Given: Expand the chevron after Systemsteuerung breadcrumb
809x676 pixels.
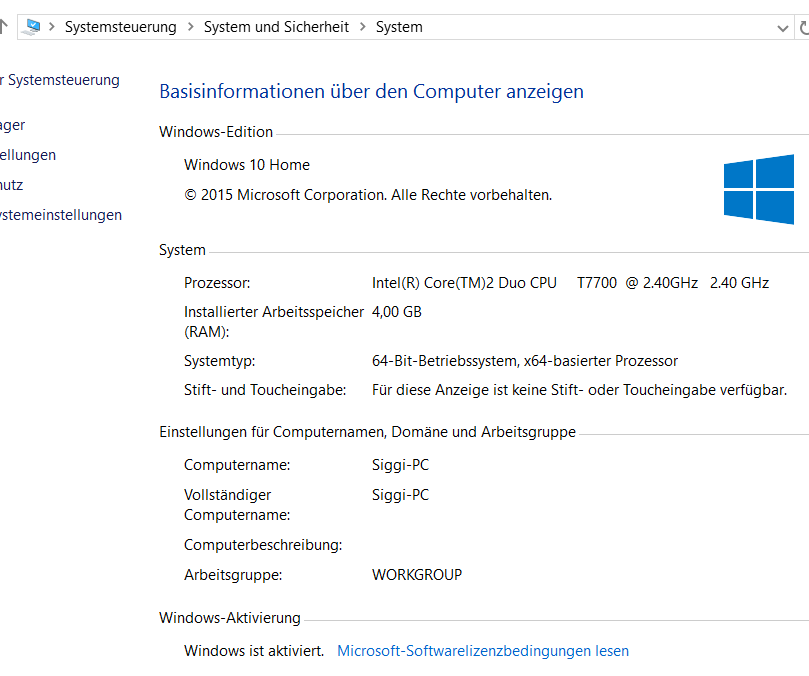Looking at the screenshot, I should click(x=190, y=27).
